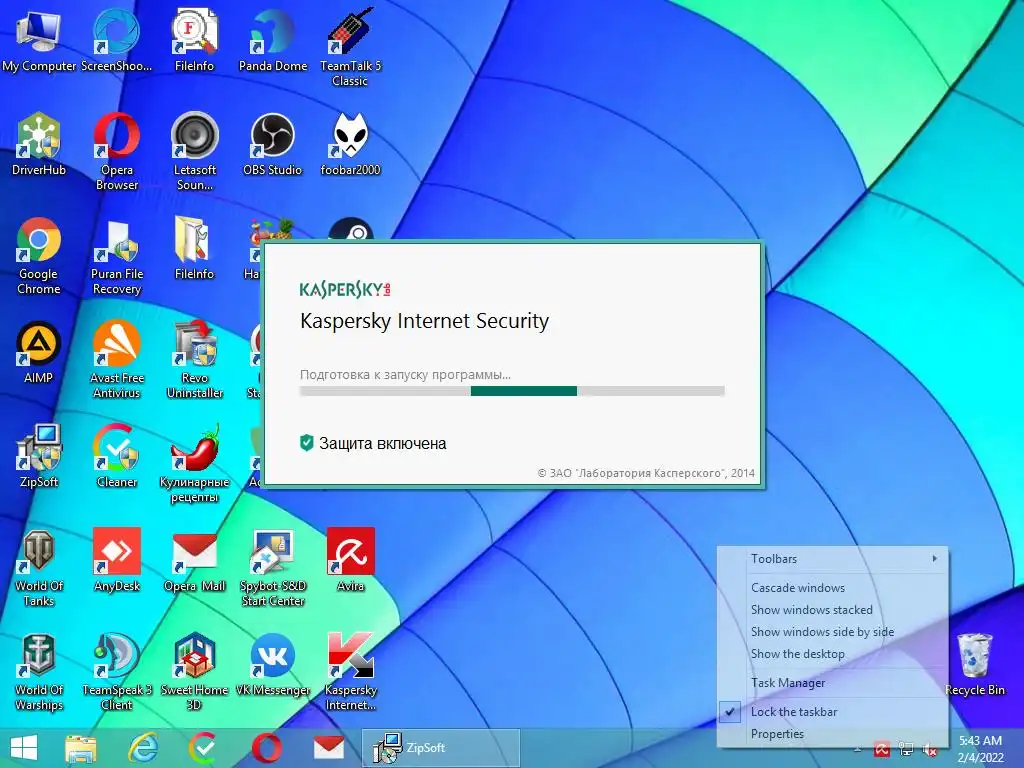
Task: Click the Подготовка к запуску программы text
Action: 405,375
